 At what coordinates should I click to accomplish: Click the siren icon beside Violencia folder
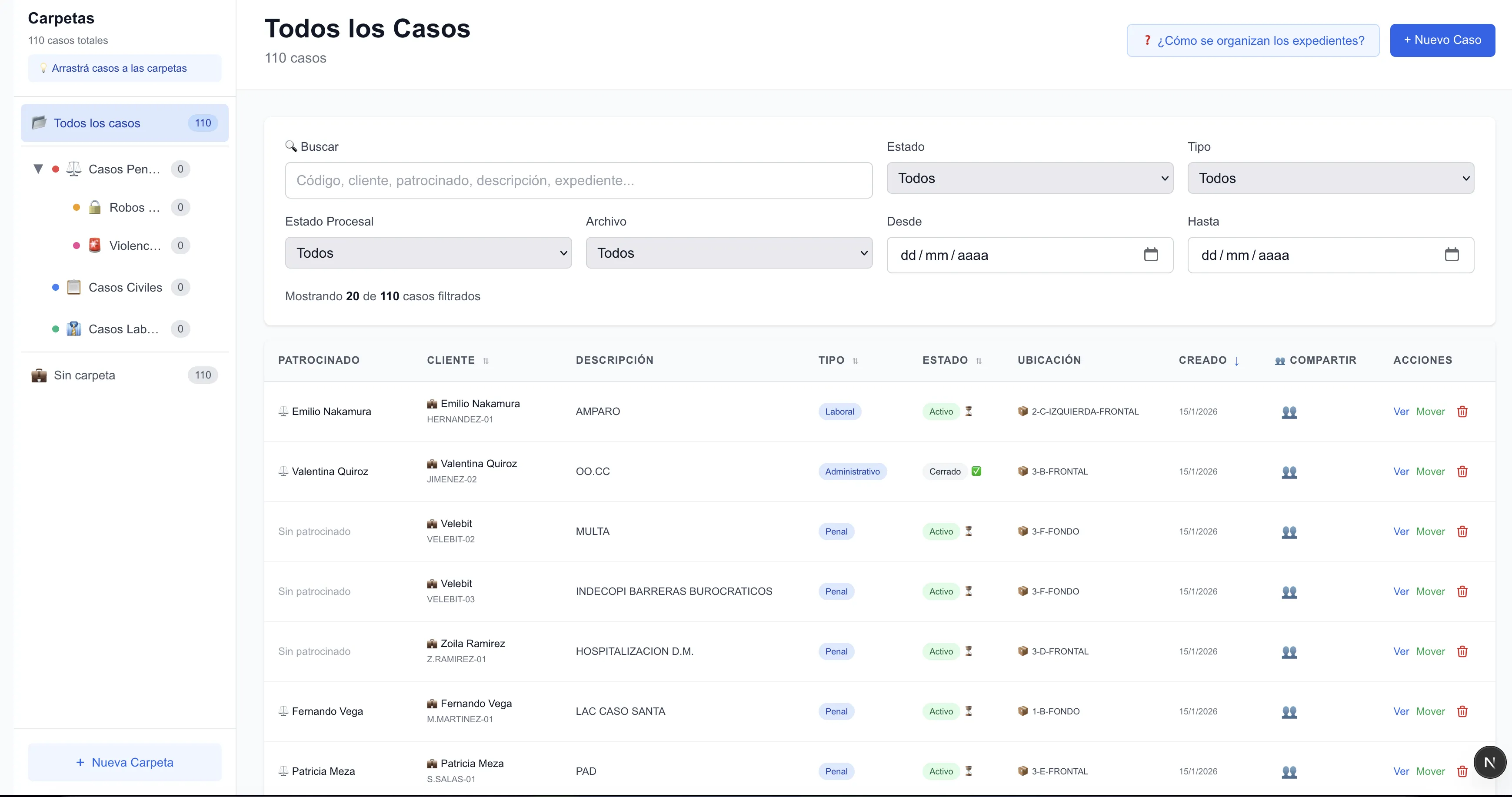click(x=94, y=246)
